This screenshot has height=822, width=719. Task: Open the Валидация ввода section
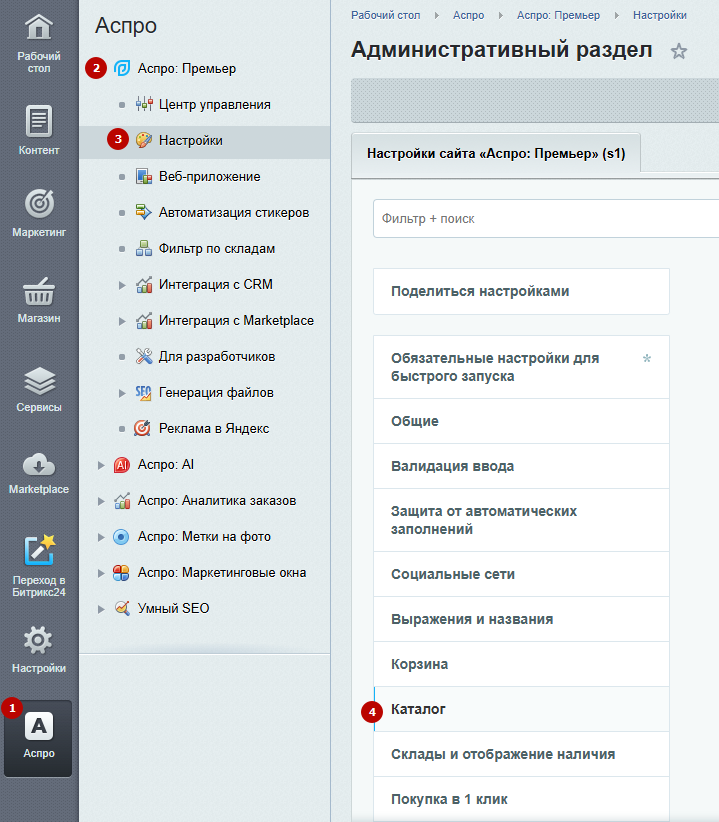click(x=521, y=466)
